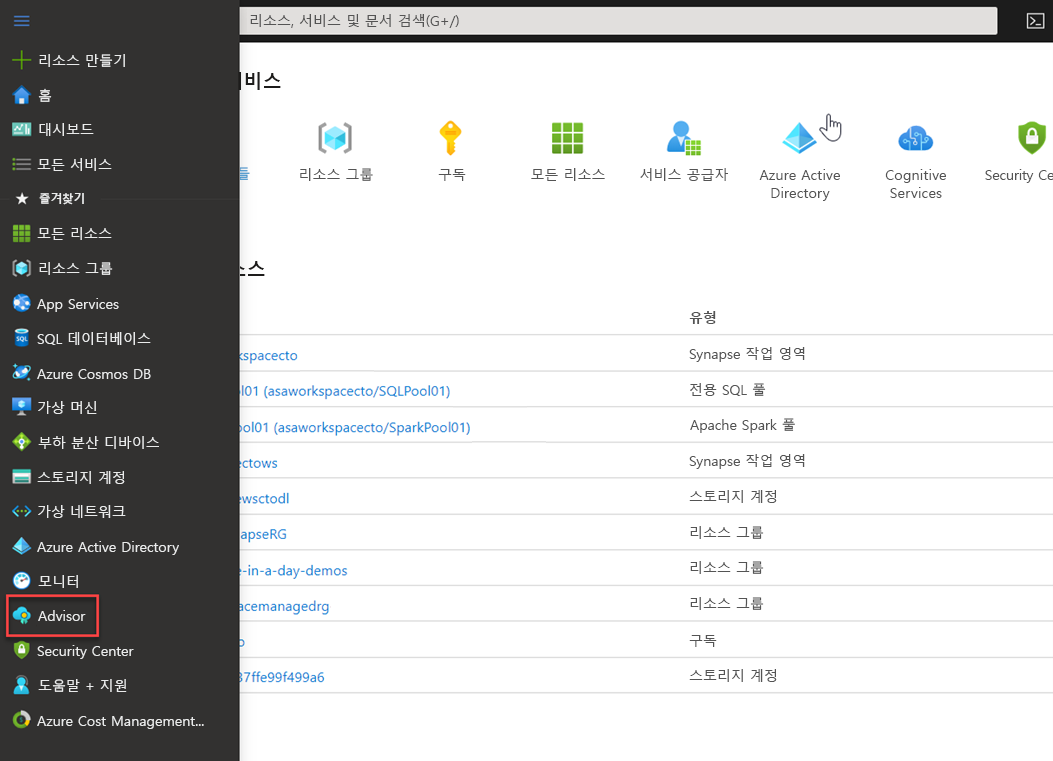Click the Storage accounts icon in sidebar
This screenshot has height=761, width=1053.
click(21, 477)
